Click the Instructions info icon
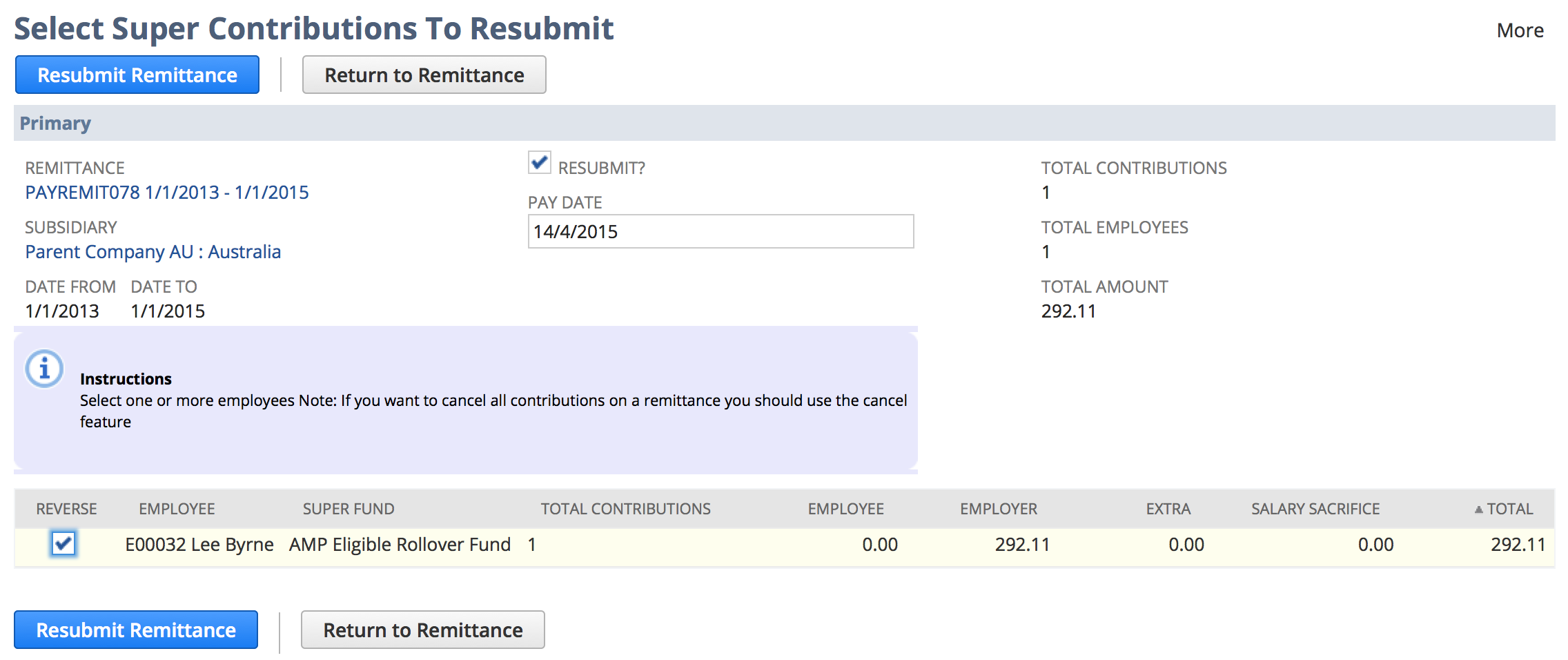This screenshot has height=660, width=1568. pos(44,368)
